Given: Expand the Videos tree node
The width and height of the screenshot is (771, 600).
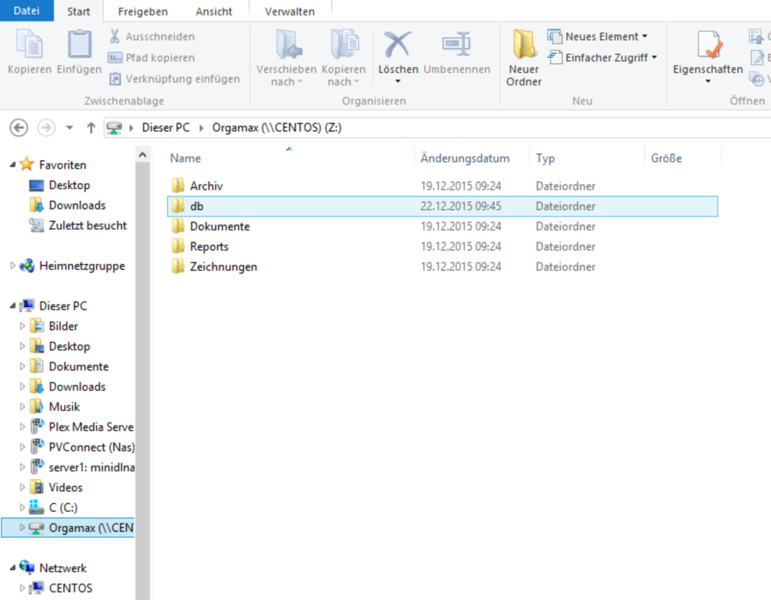Looking at the screenshot, I should (22, 487).
